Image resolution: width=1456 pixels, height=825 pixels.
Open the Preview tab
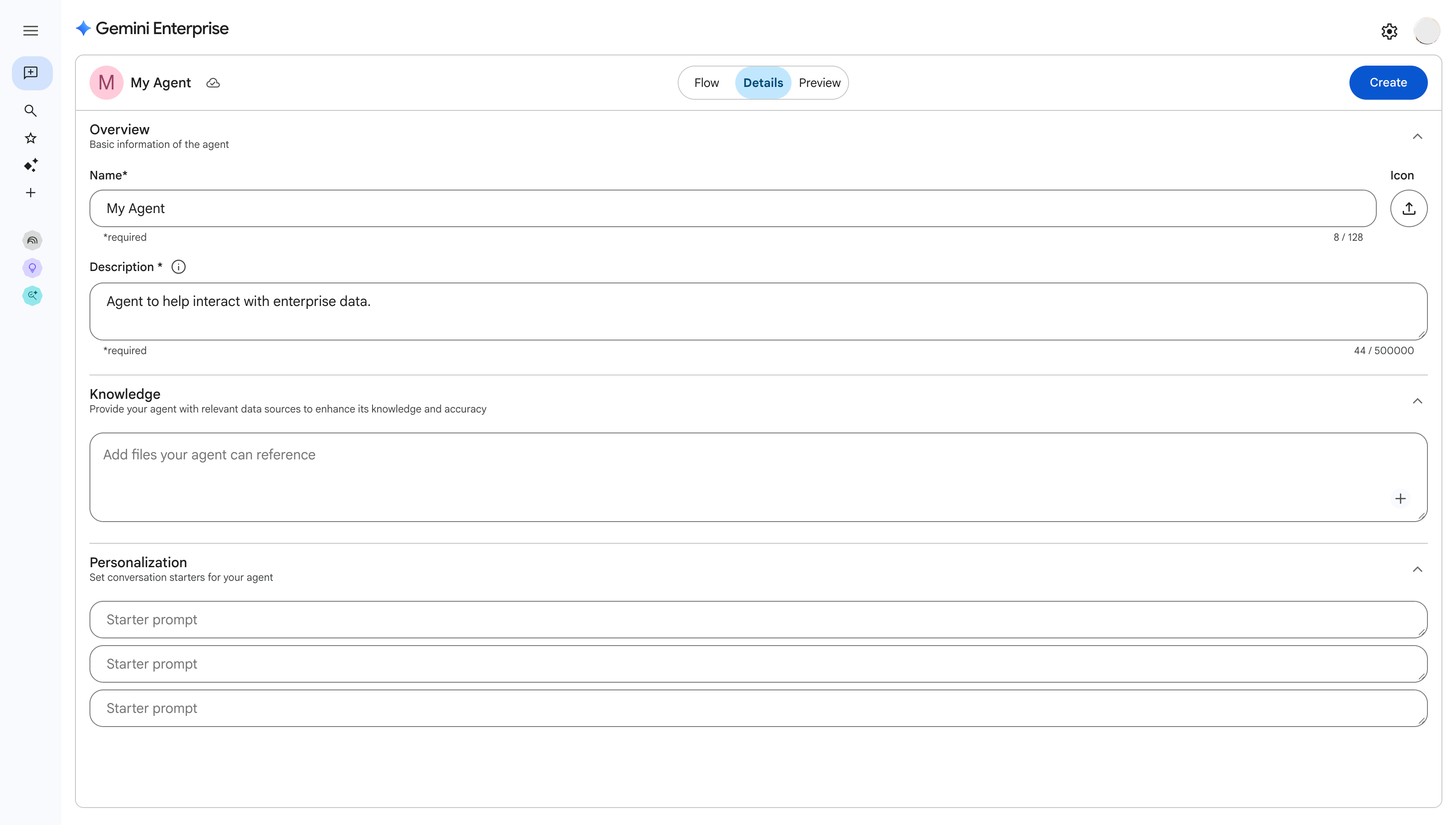pyautogui.click(x=820, y=82)
